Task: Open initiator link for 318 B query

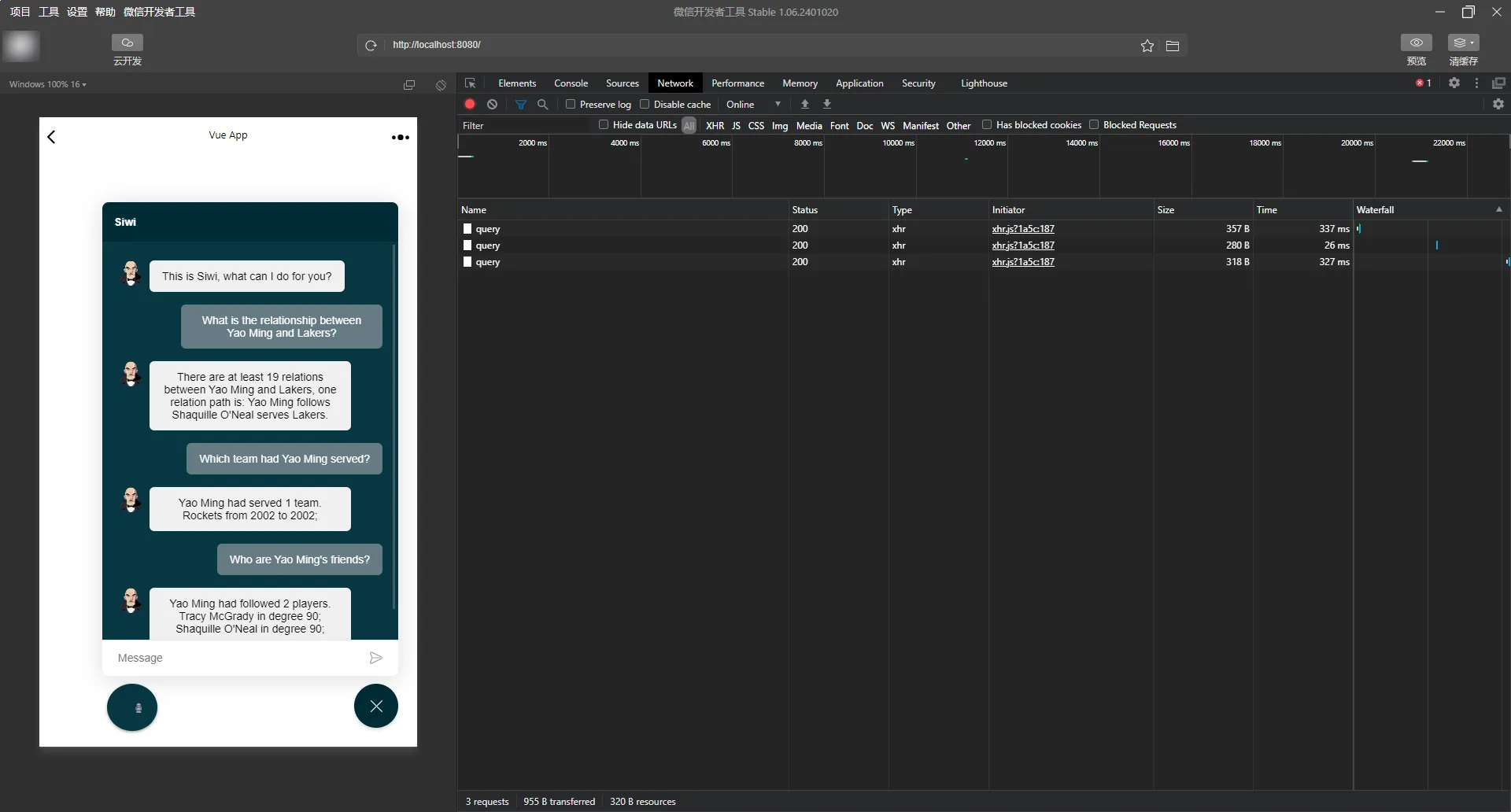Action: (x=1023, y=262)
